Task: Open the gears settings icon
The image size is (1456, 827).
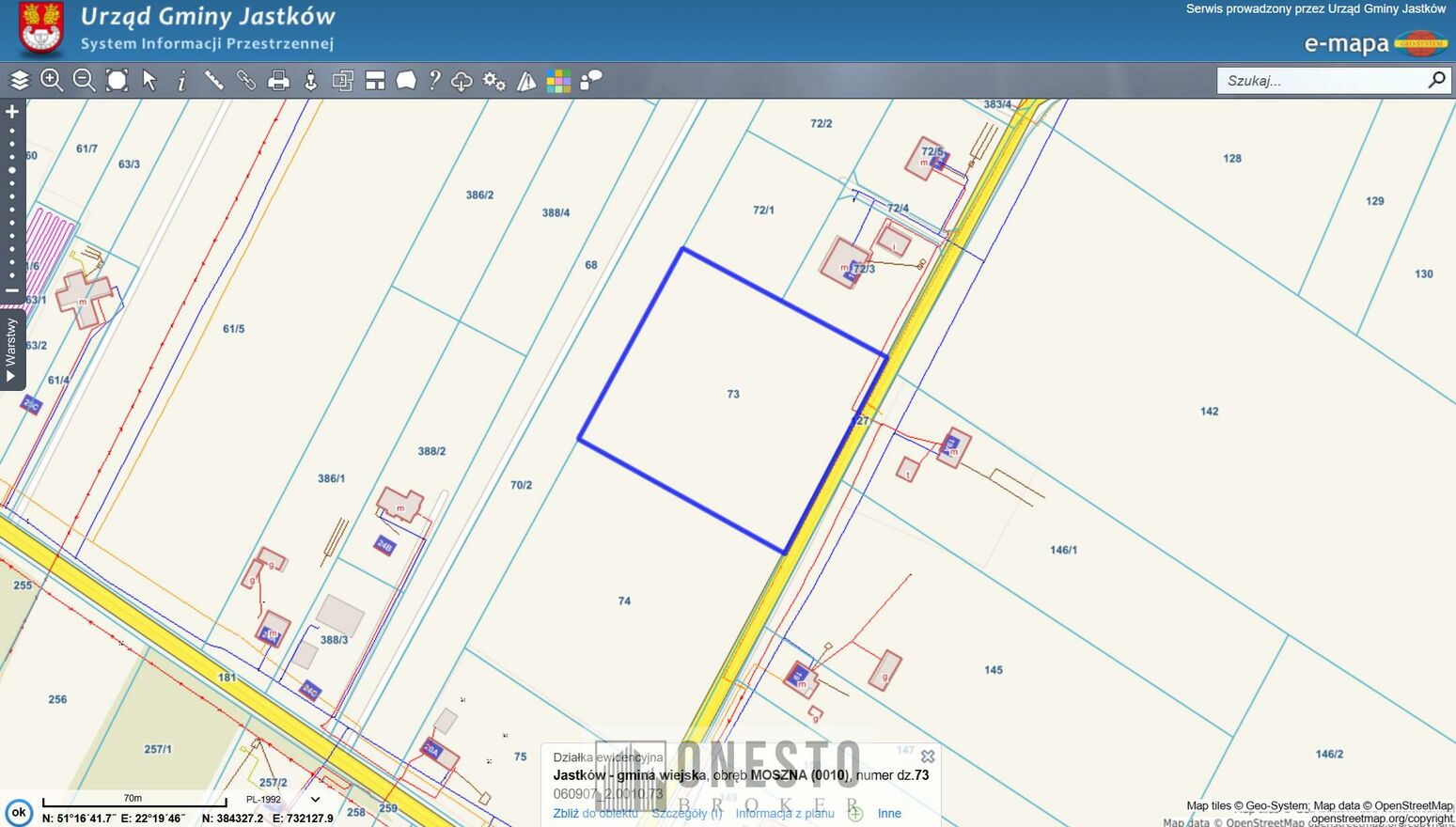Action: [493, 81]
